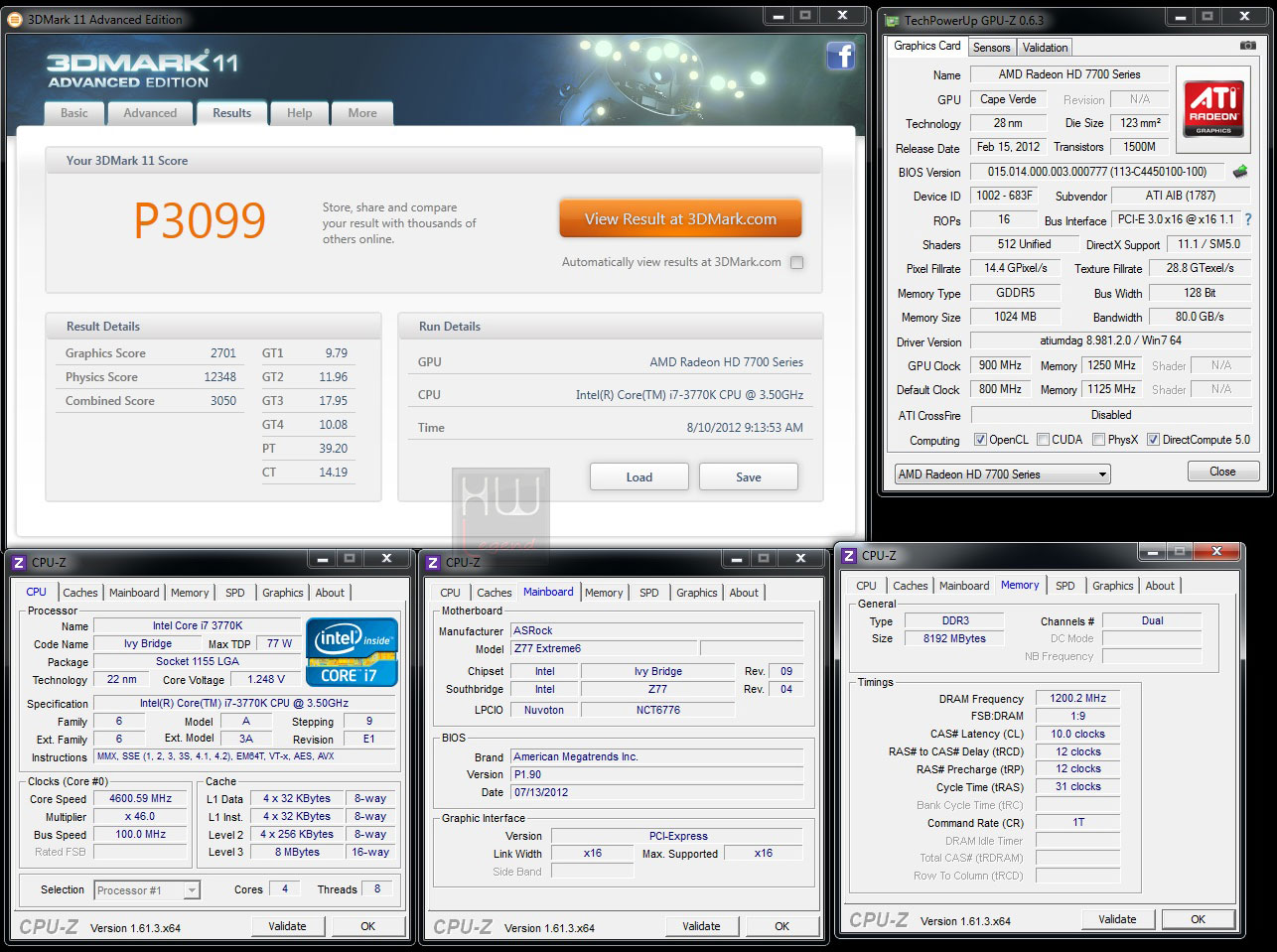1277x952 pixels.
Task: Open the Help tab in 3DMark
Action: pyautogui.click(x=300, y=113)
